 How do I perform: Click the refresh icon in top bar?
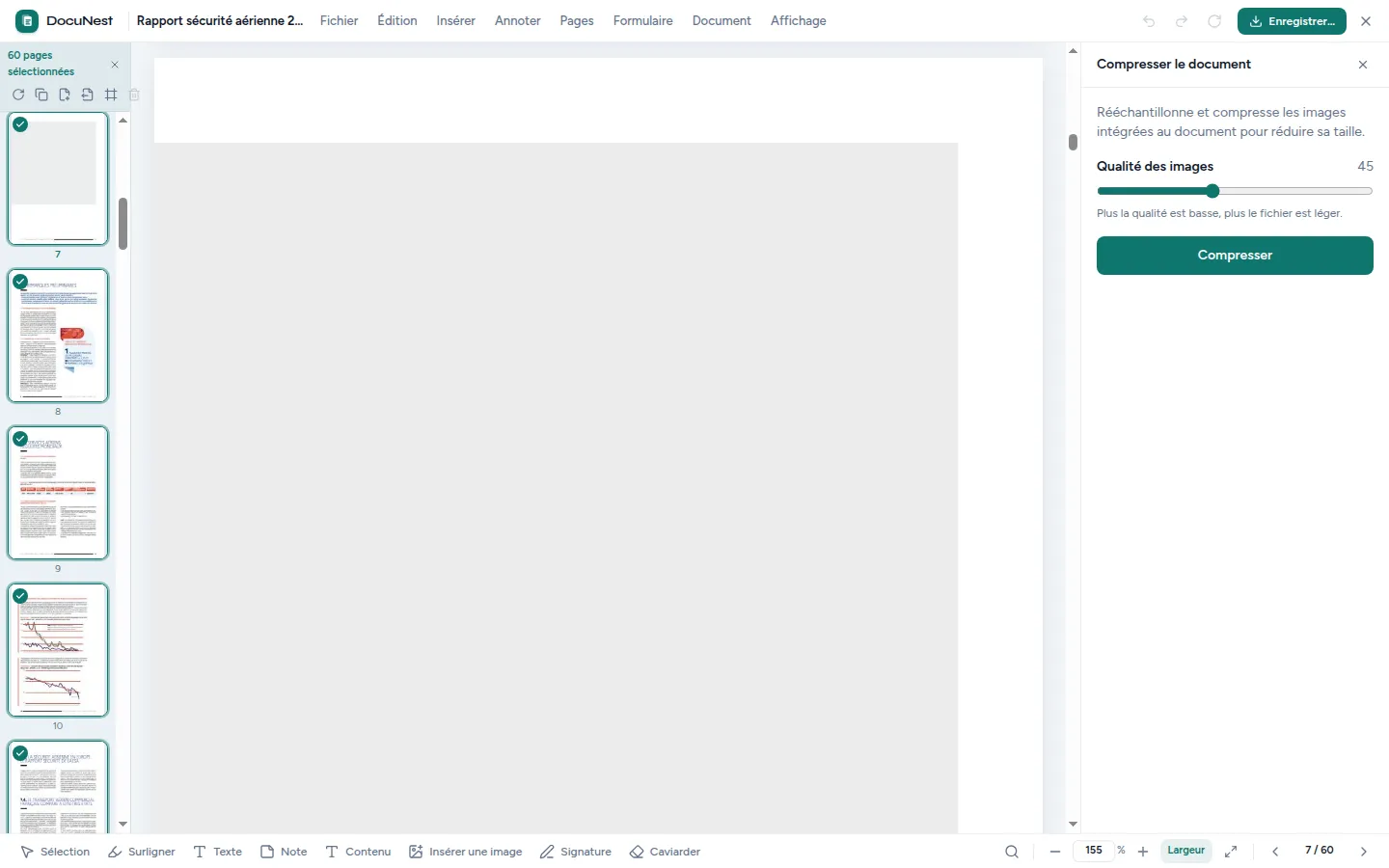click(x=1214, y=21)
